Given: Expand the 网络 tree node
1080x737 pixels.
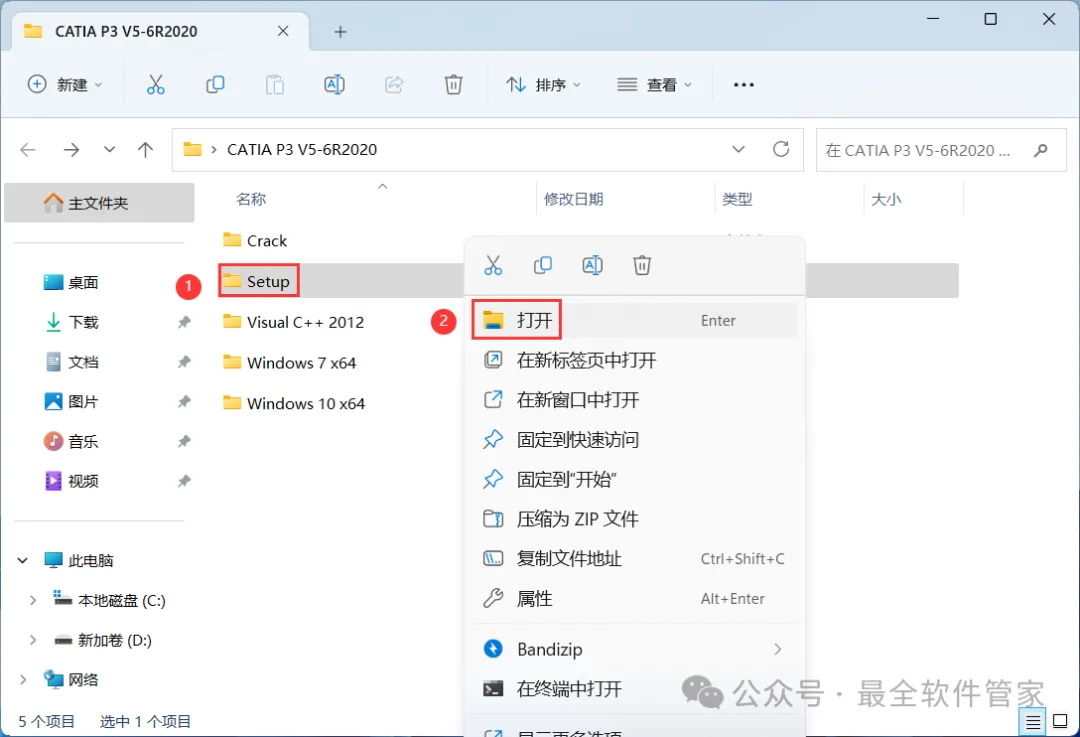Looking at the screenshot, I should coord(23,680).
